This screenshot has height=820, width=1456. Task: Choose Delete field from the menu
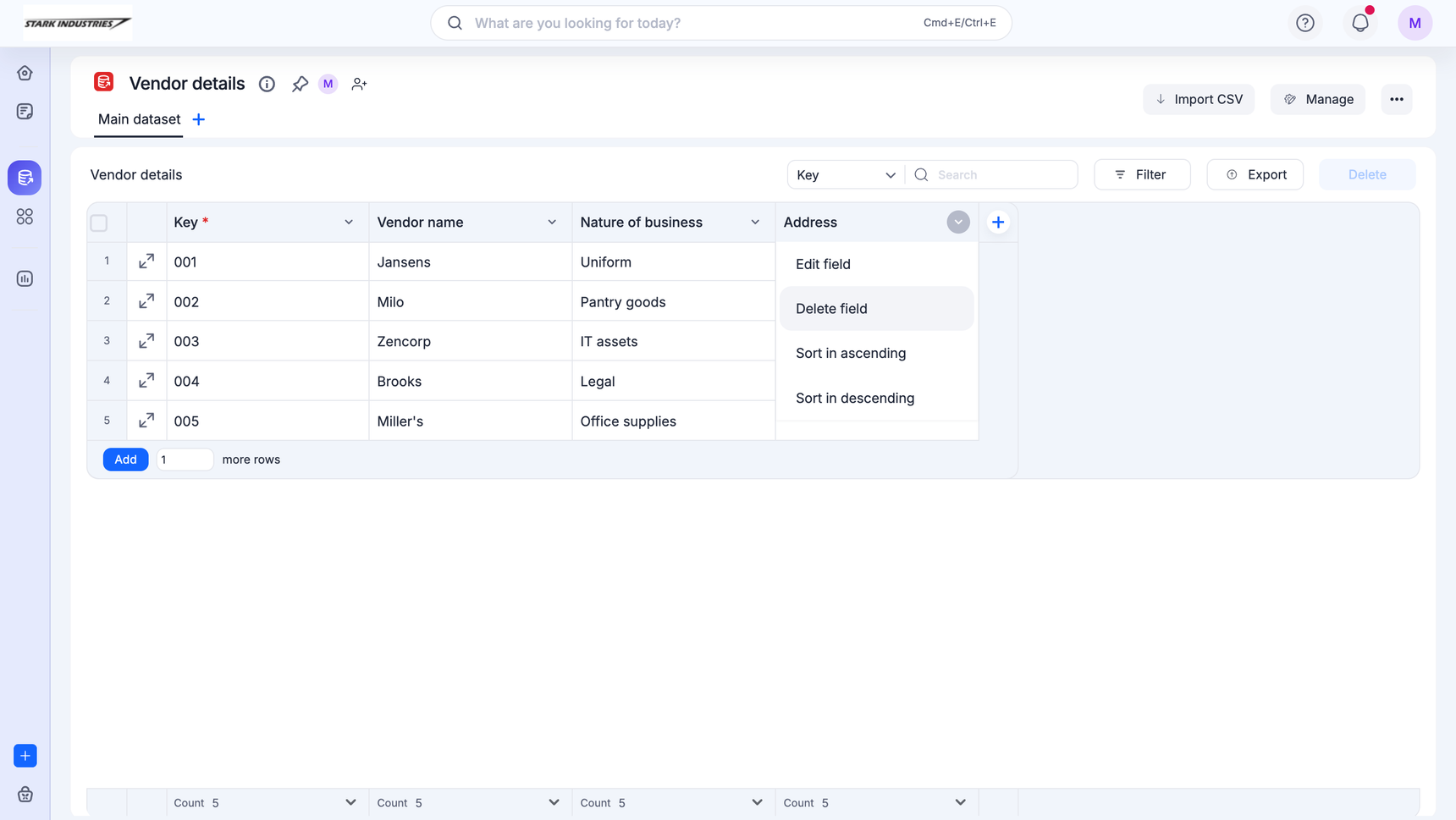(831, 309)
